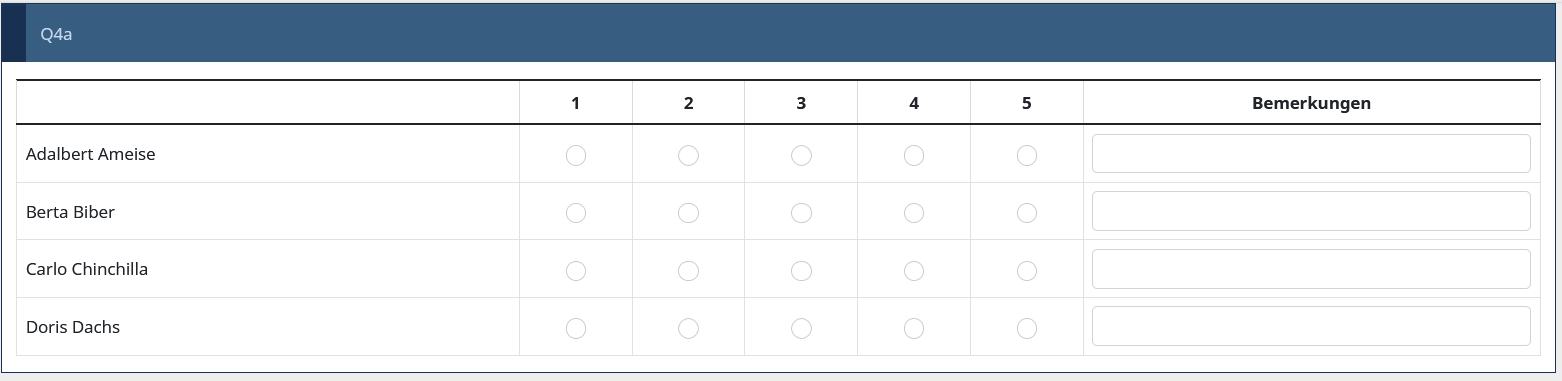Choose rating 2 for Berta Biber
Viewport: 1562px width, 381px height.
[688, 213]
